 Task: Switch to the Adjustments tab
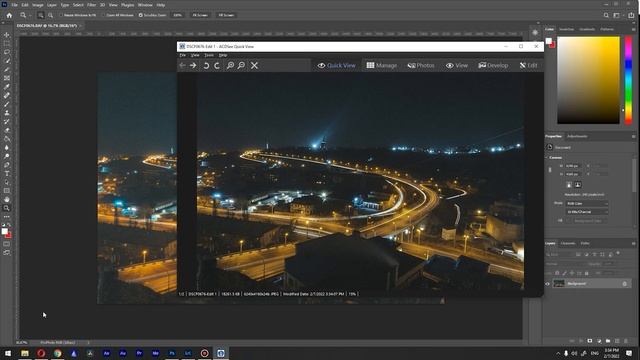[x=577, y=136]
